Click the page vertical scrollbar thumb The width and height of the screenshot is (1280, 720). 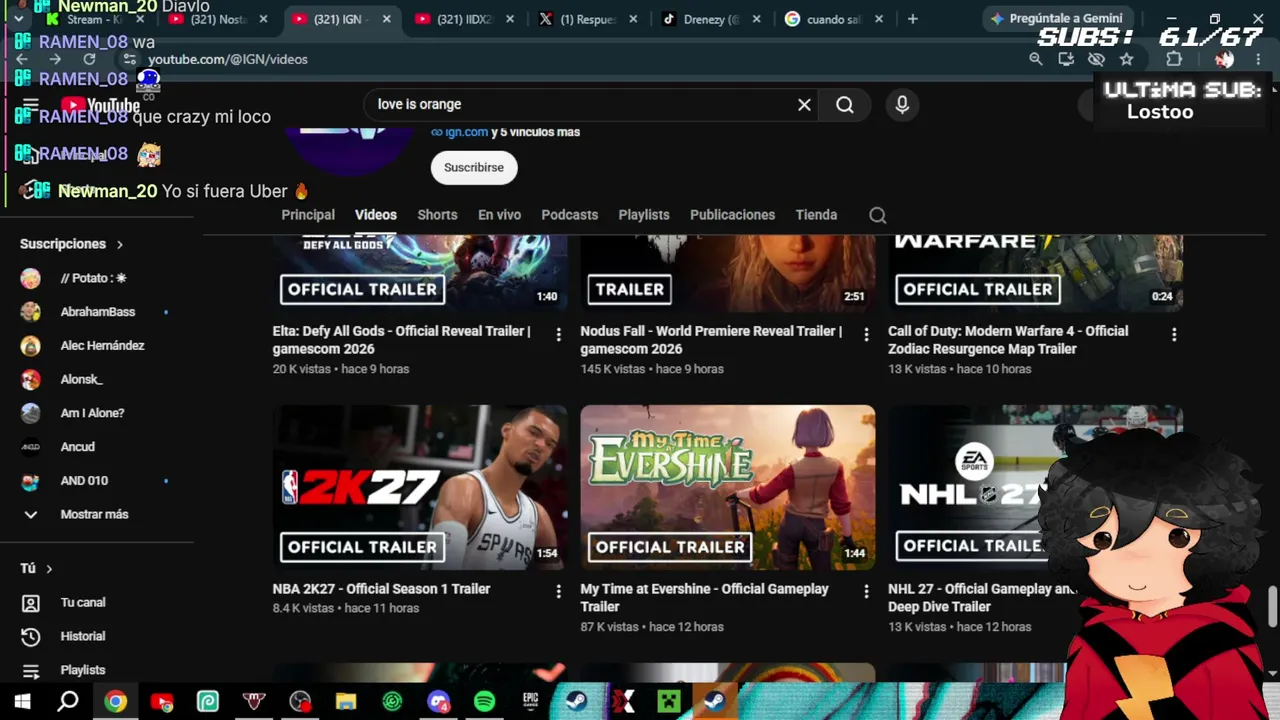1273,604
